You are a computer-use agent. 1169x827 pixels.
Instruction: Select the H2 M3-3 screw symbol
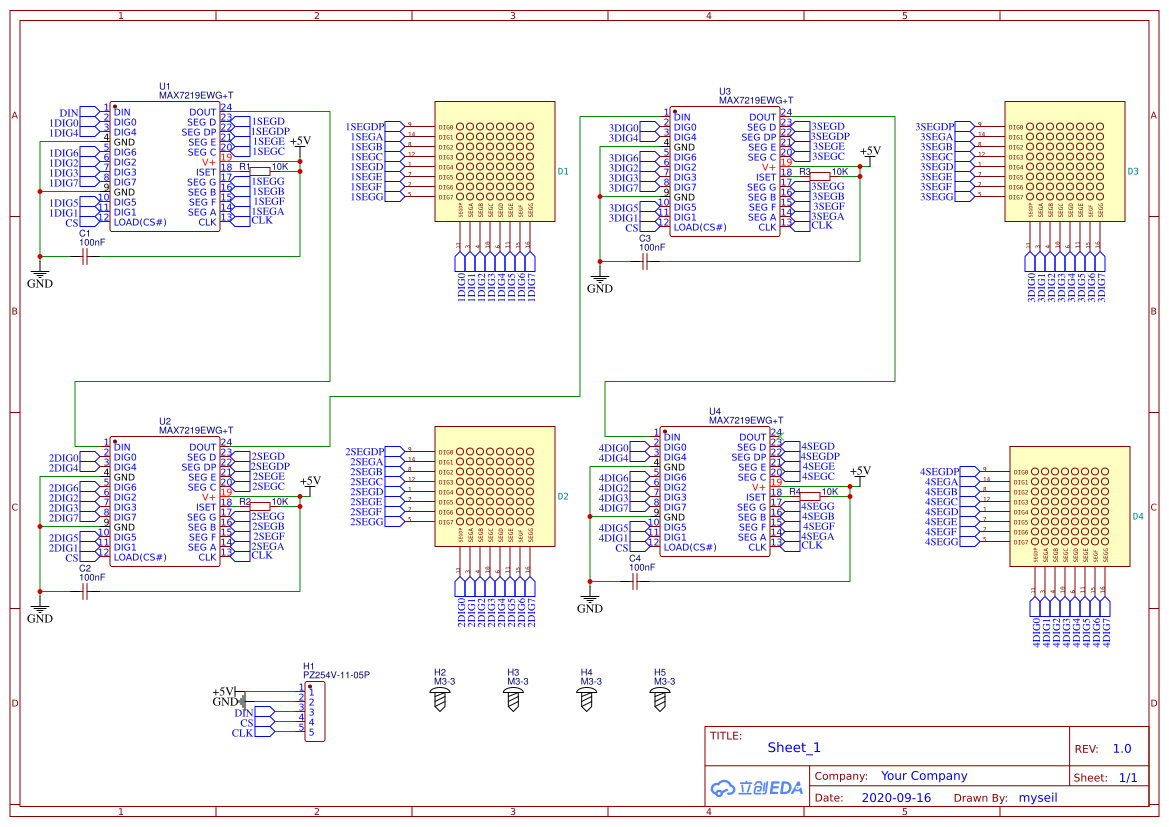[x=440, y=699]
